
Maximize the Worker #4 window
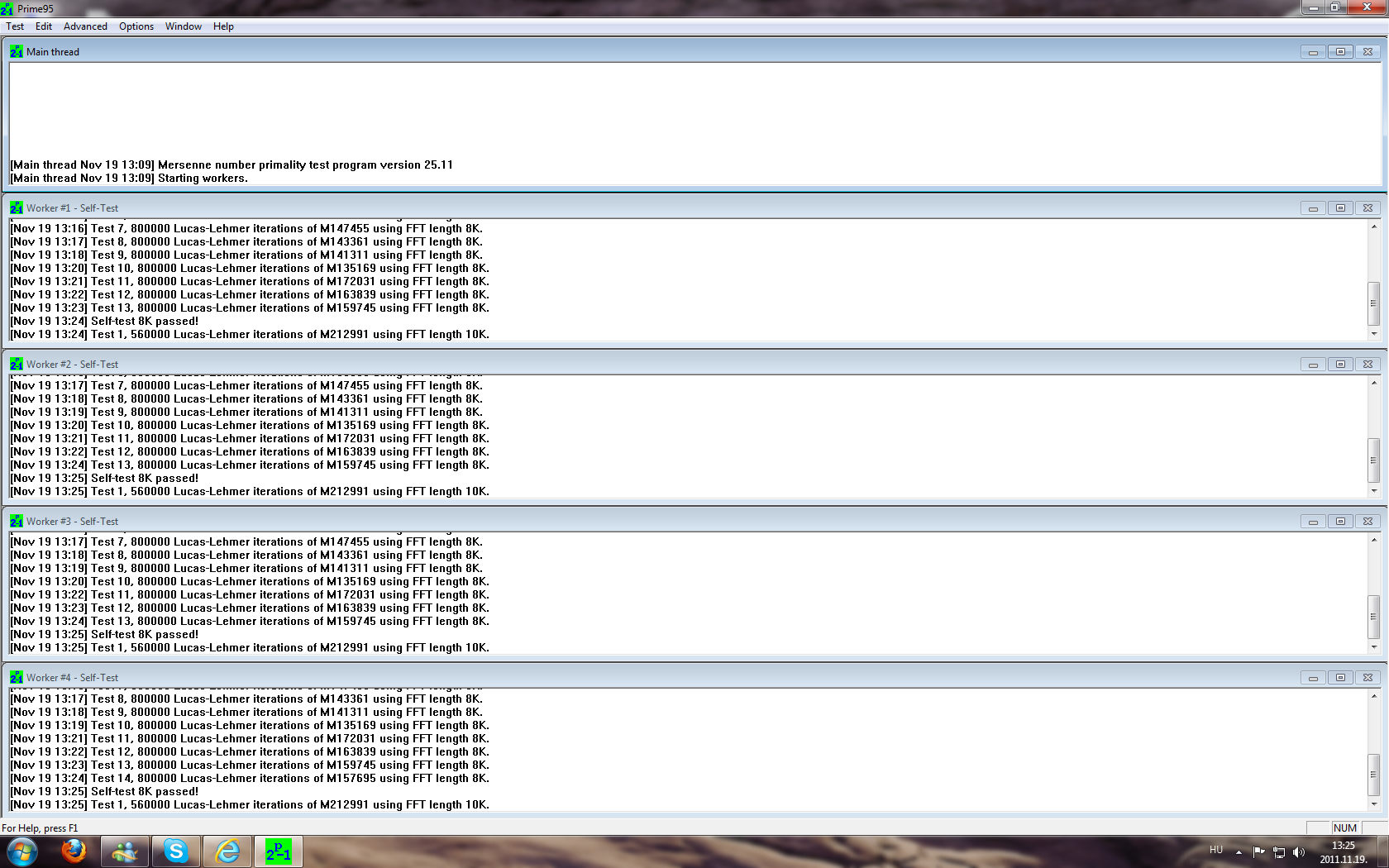[x=1340, y=678]
